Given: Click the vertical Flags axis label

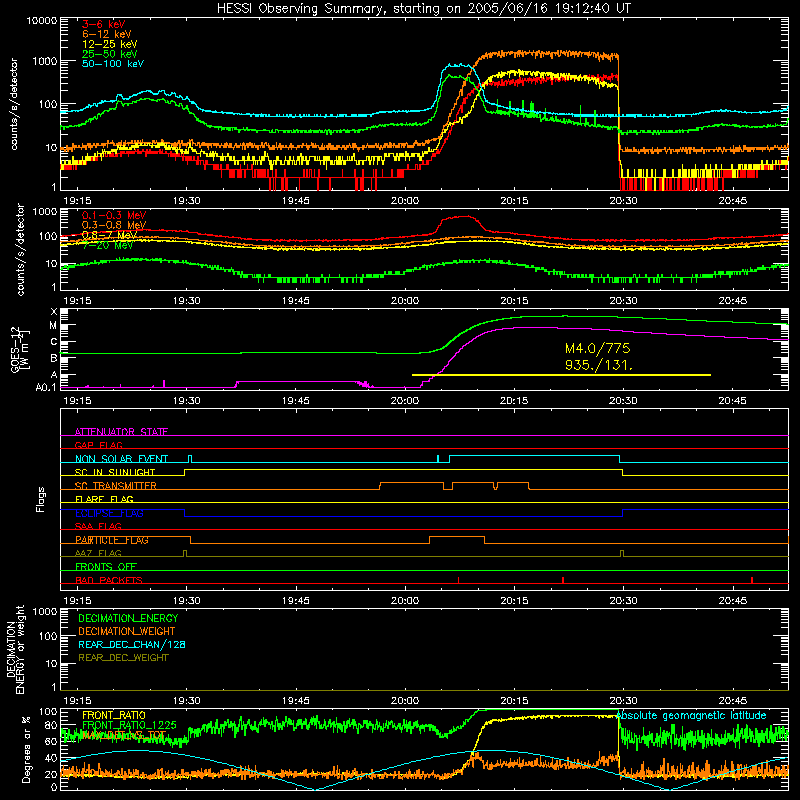Looking at the screenshot, I should point(41,499).
